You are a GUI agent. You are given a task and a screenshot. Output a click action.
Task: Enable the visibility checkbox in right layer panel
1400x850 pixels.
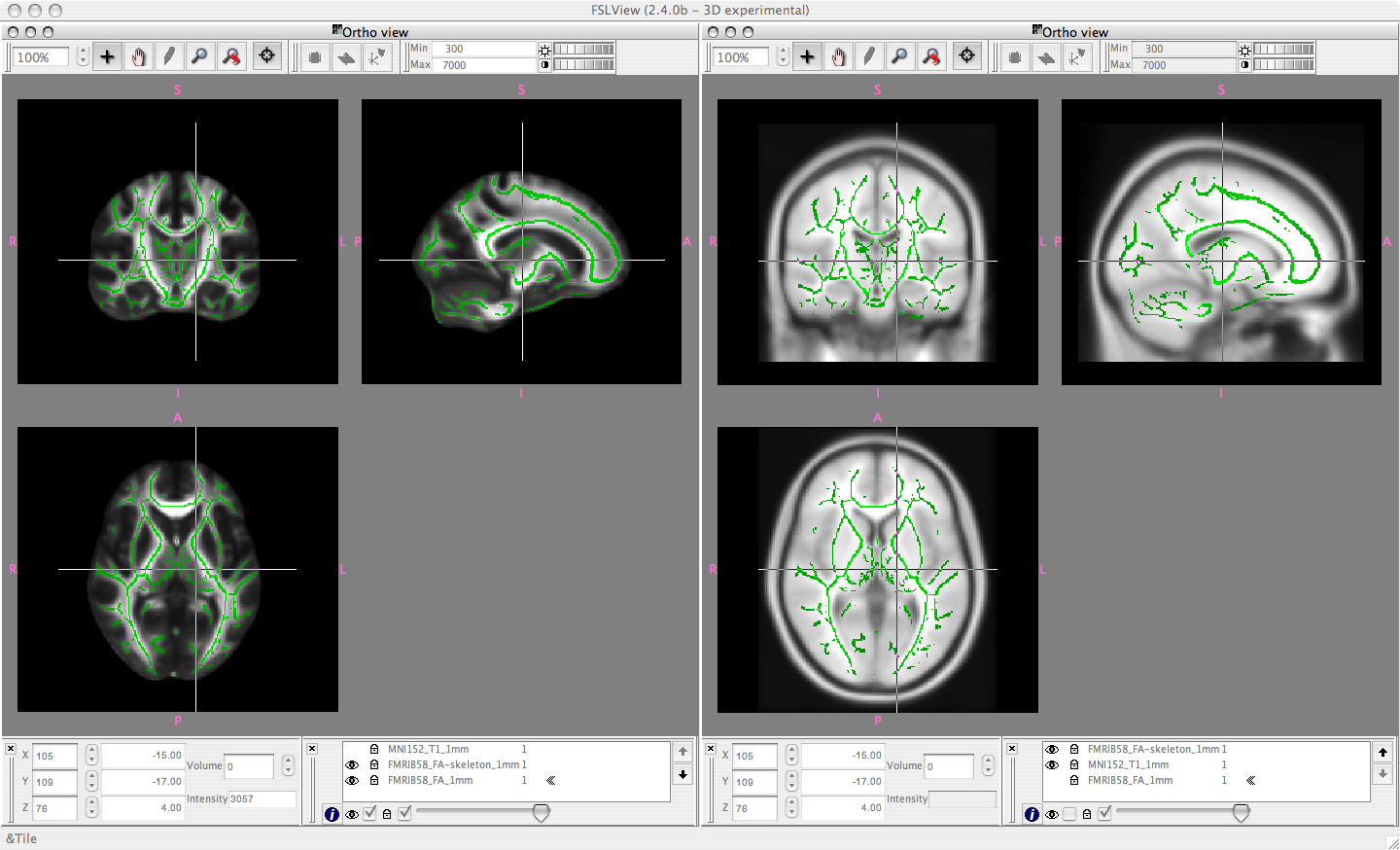point(1069,814)
